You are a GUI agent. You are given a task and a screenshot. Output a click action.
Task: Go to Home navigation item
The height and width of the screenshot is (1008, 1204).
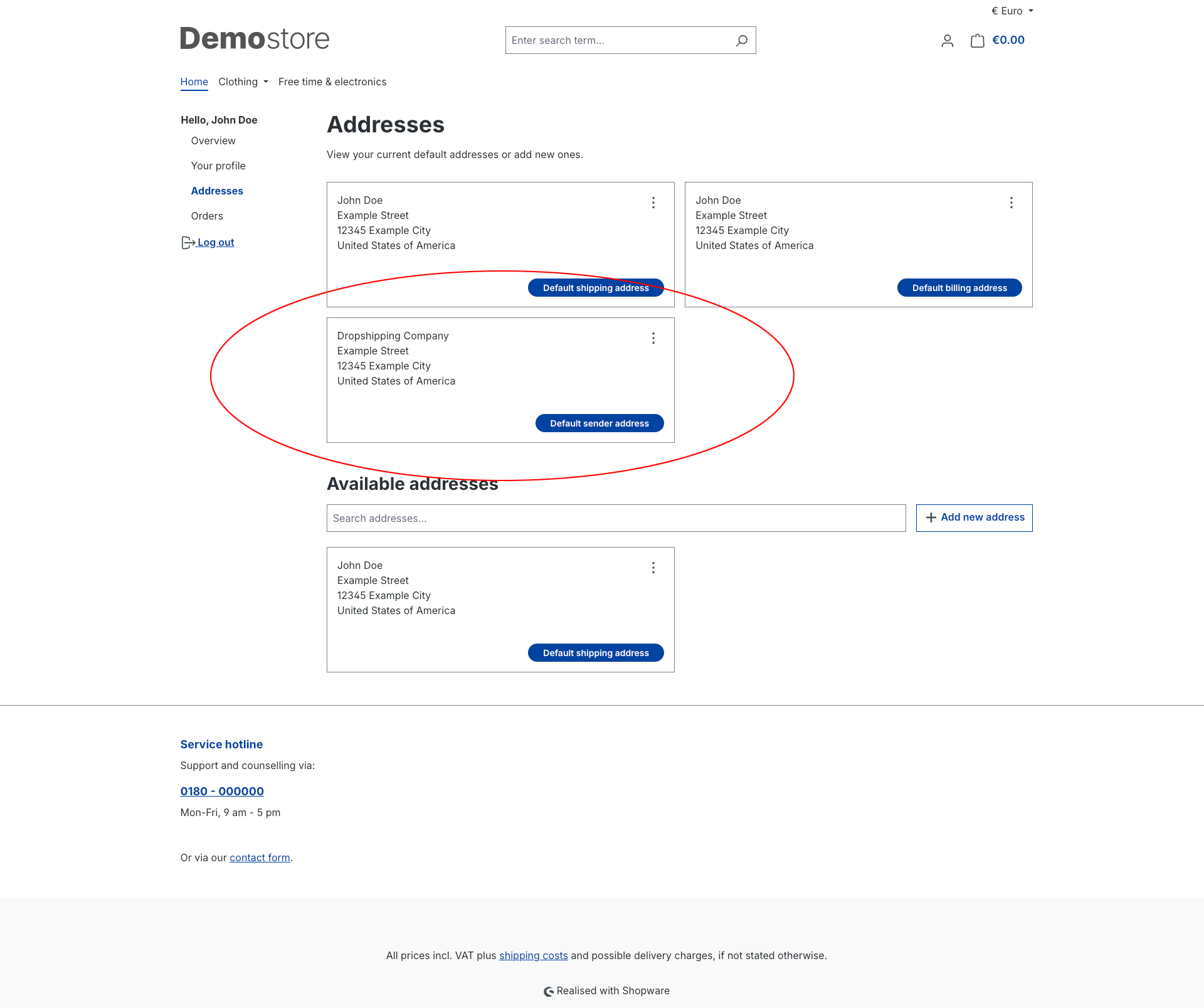(194, 82)
